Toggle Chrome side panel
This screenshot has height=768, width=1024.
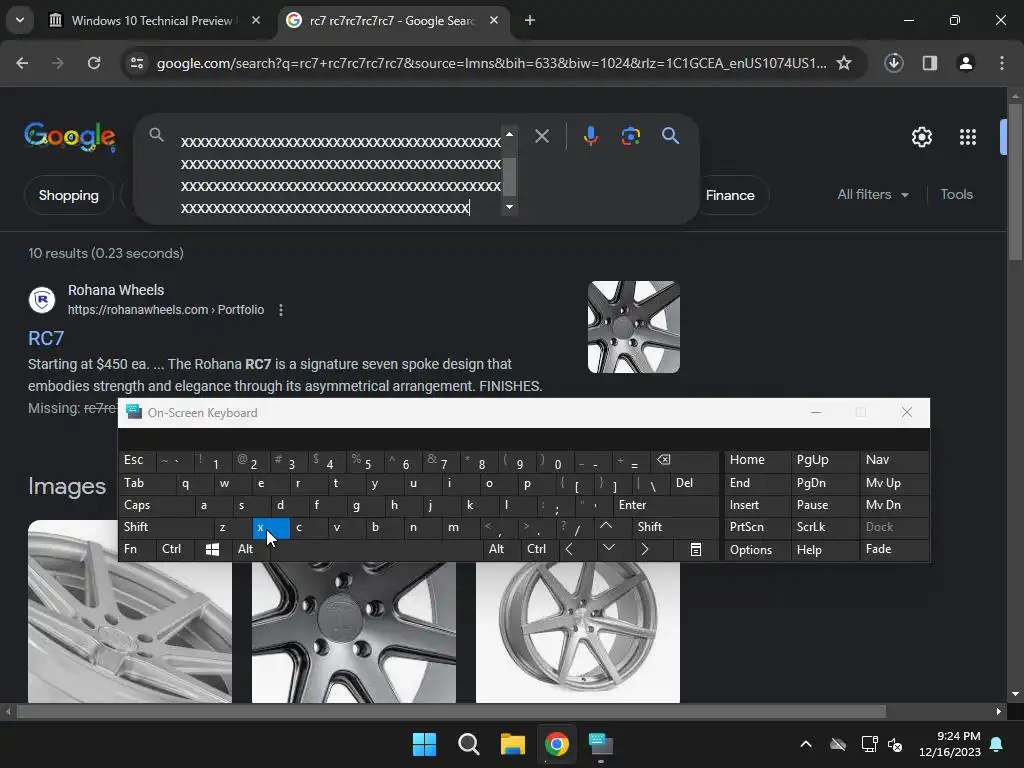(929, 63)
